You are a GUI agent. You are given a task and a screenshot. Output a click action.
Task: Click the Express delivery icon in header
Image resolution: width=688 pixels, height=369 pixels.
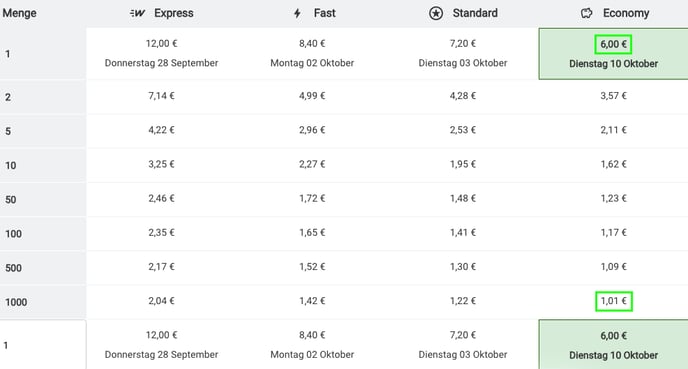(138, 13)
